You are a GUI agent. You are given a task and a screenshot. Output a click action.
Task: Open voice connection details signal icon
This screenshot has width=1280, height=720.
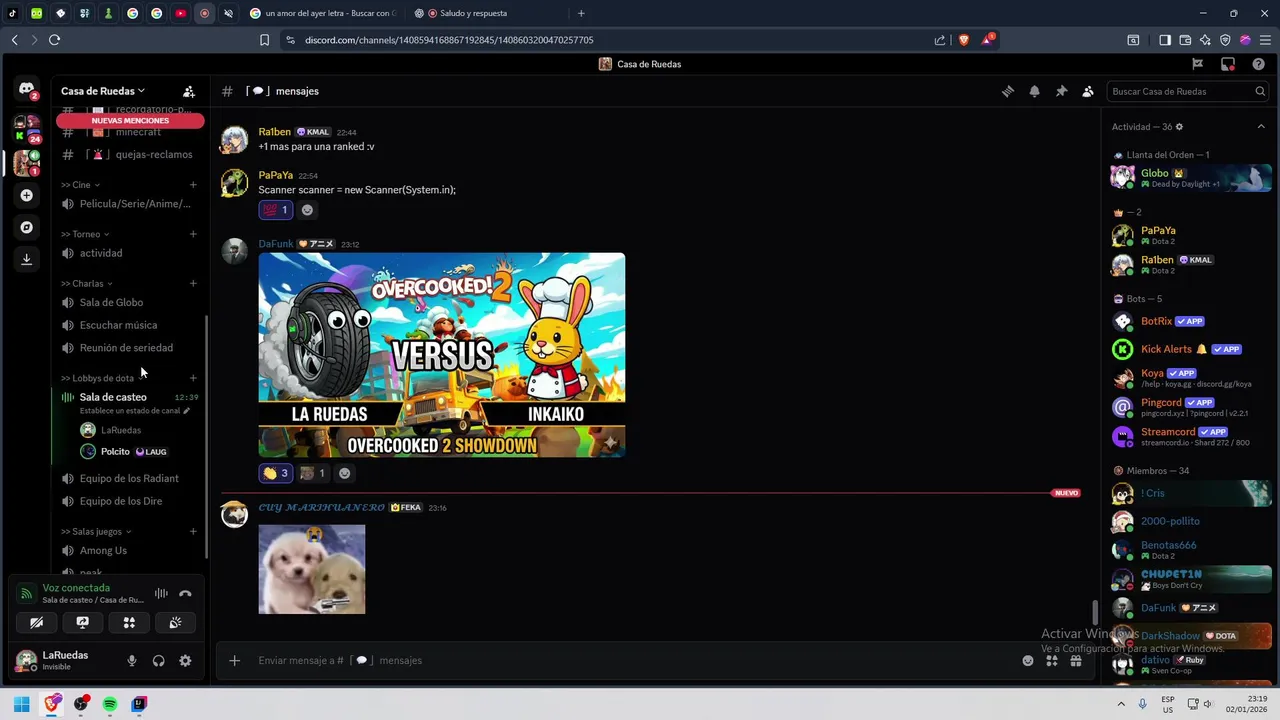point(27,593)
